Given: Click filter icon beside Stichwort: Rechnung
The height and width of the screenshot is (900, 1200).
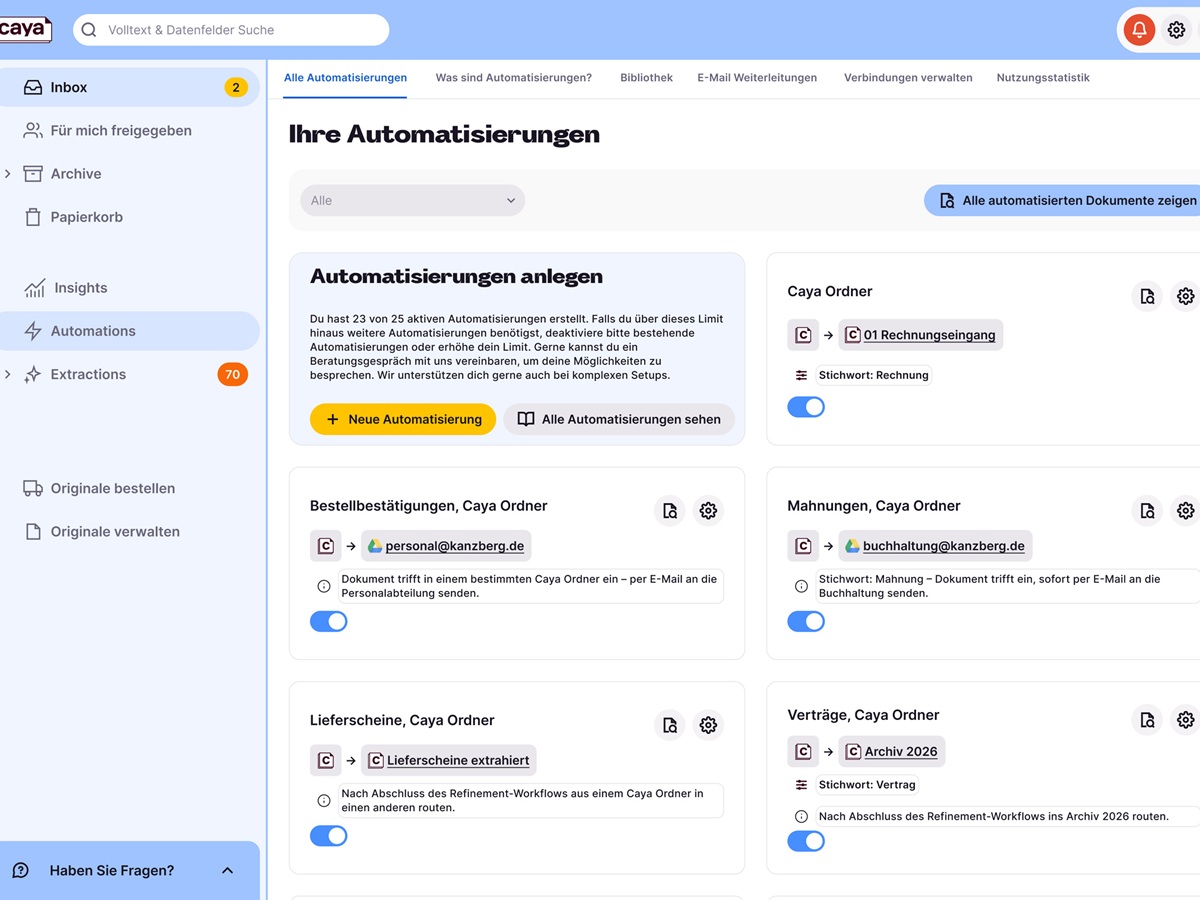Looking at the screenshot, I should 801,375.
